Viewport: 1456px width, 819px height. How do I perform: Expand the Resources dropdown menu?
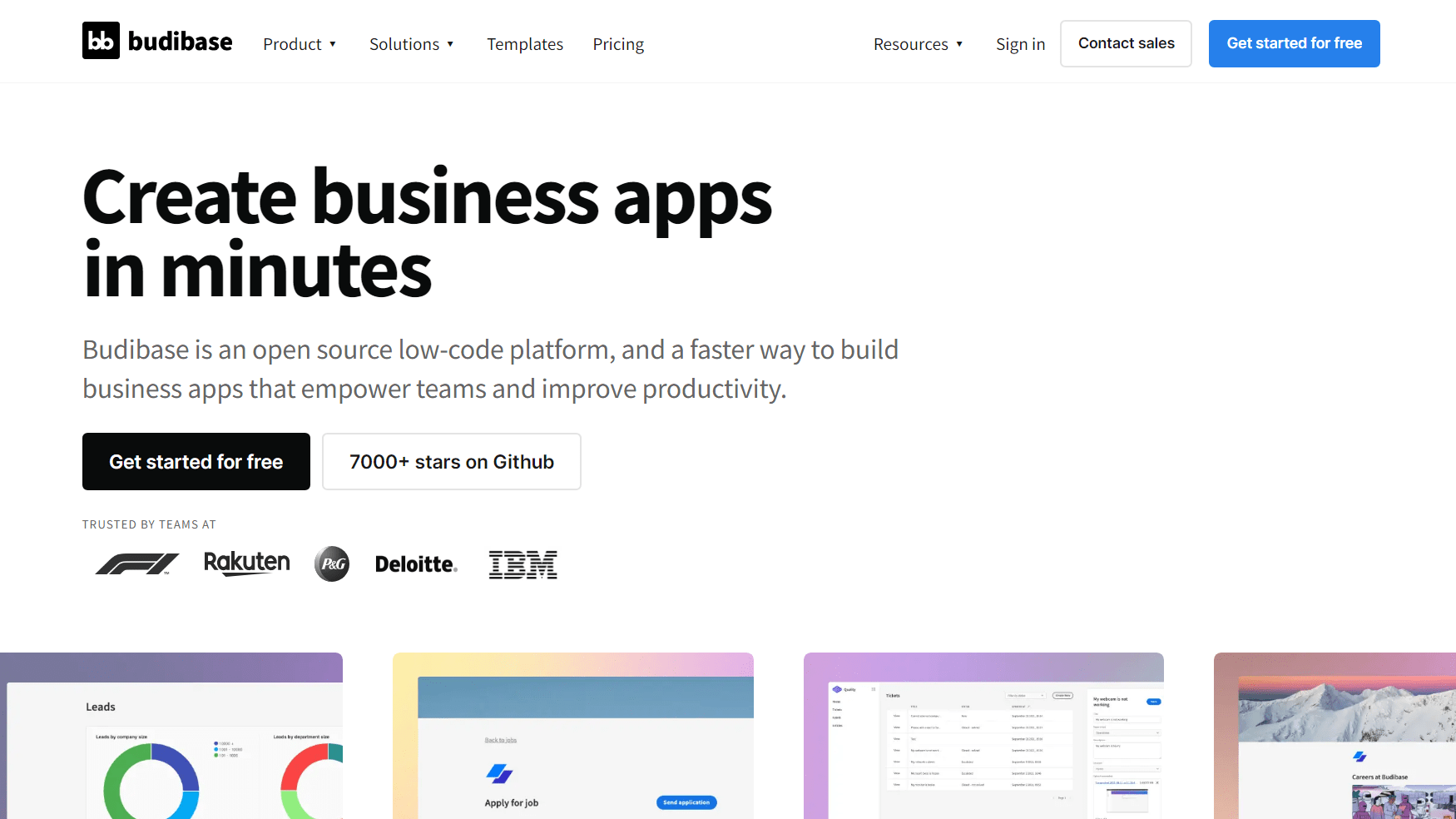tap(919, 44)
